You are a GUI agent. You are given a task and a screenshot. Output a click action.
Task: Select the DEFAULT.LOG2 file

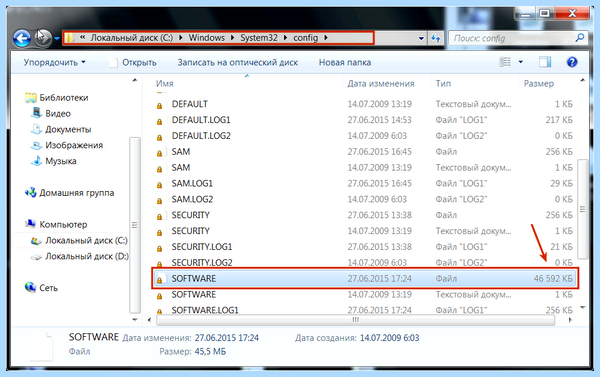pos(201,136)
